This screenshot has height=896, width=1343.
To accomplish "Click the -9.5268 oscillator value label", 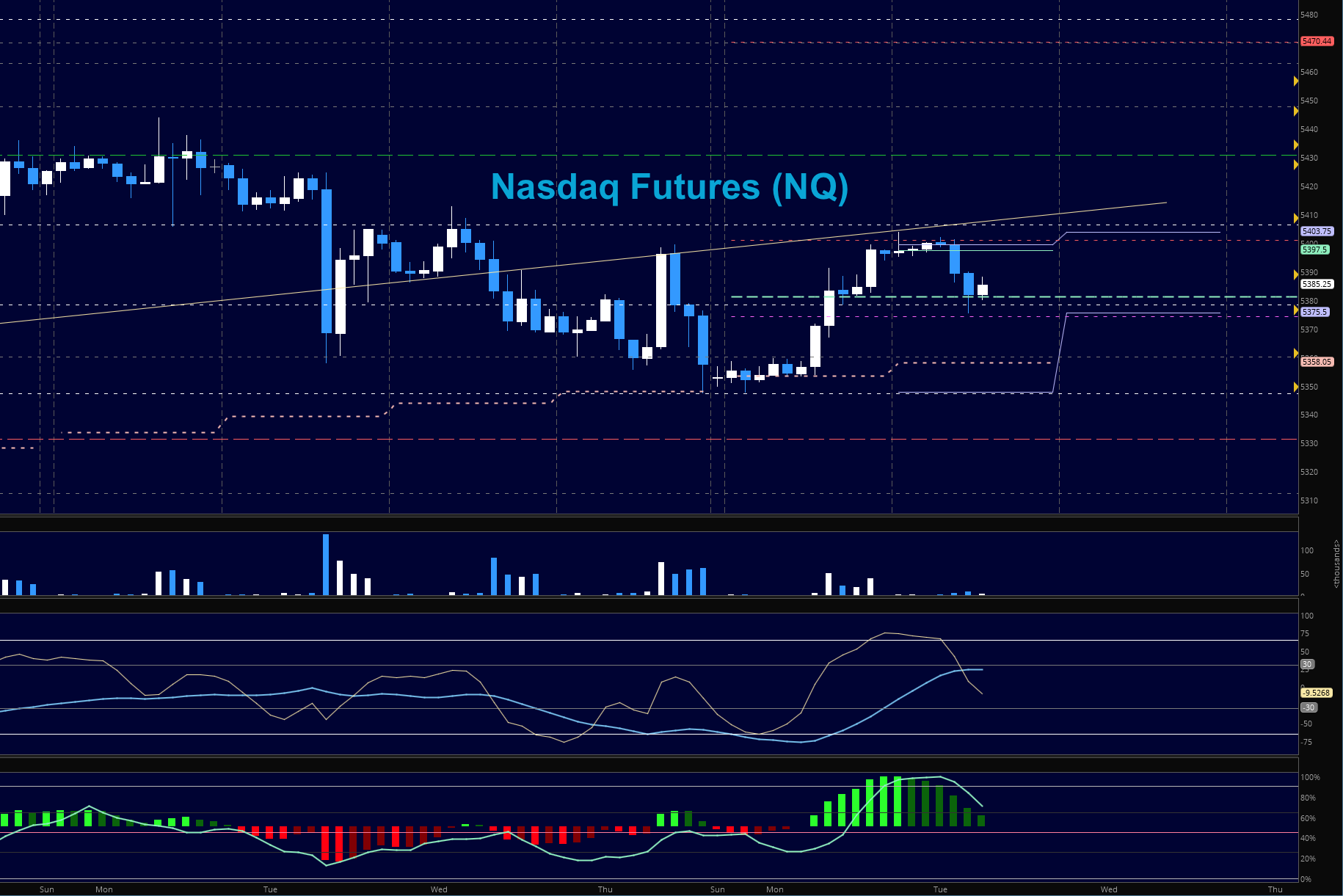I will 1317,693.
